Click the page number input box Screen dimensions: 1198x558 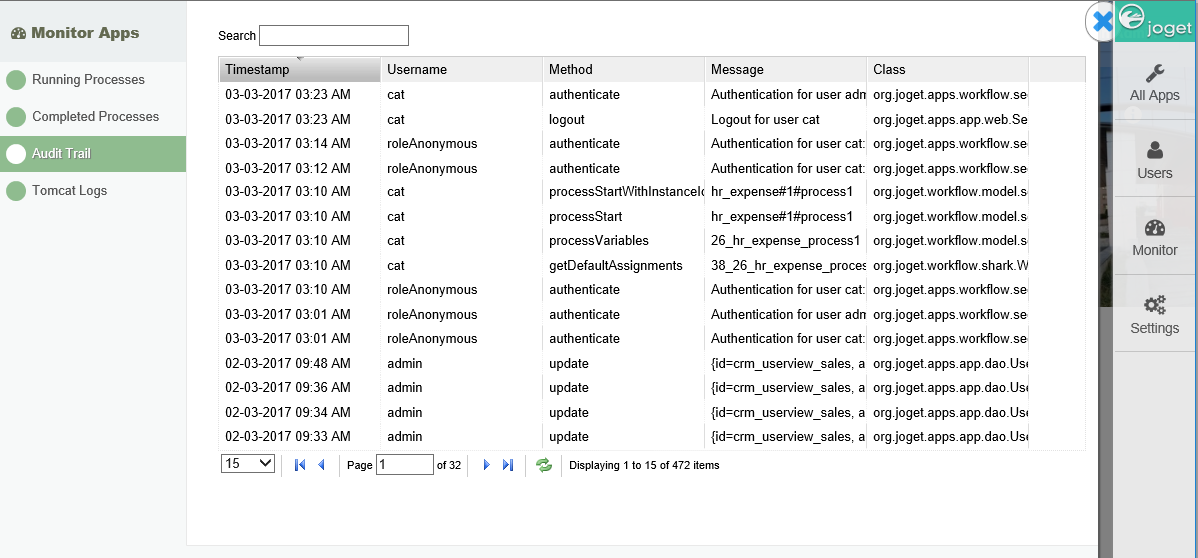pos(404,465)
